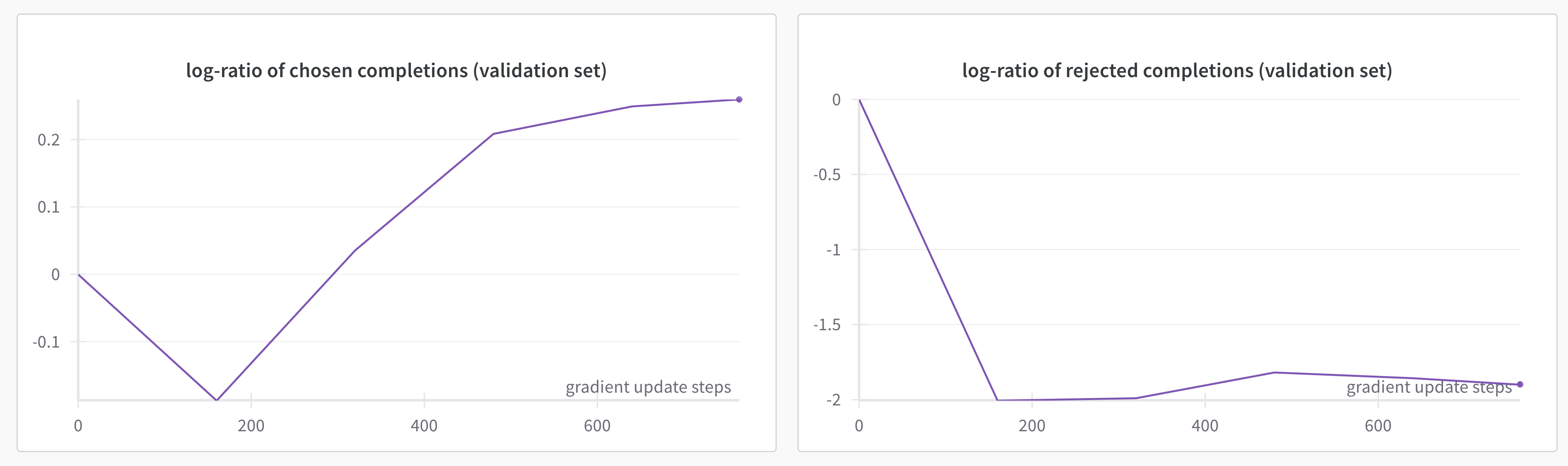Click the 200 x-axis tick label on chosen chart
Image resolution: width=1568 pixels, height=466 pixels.
251,426
